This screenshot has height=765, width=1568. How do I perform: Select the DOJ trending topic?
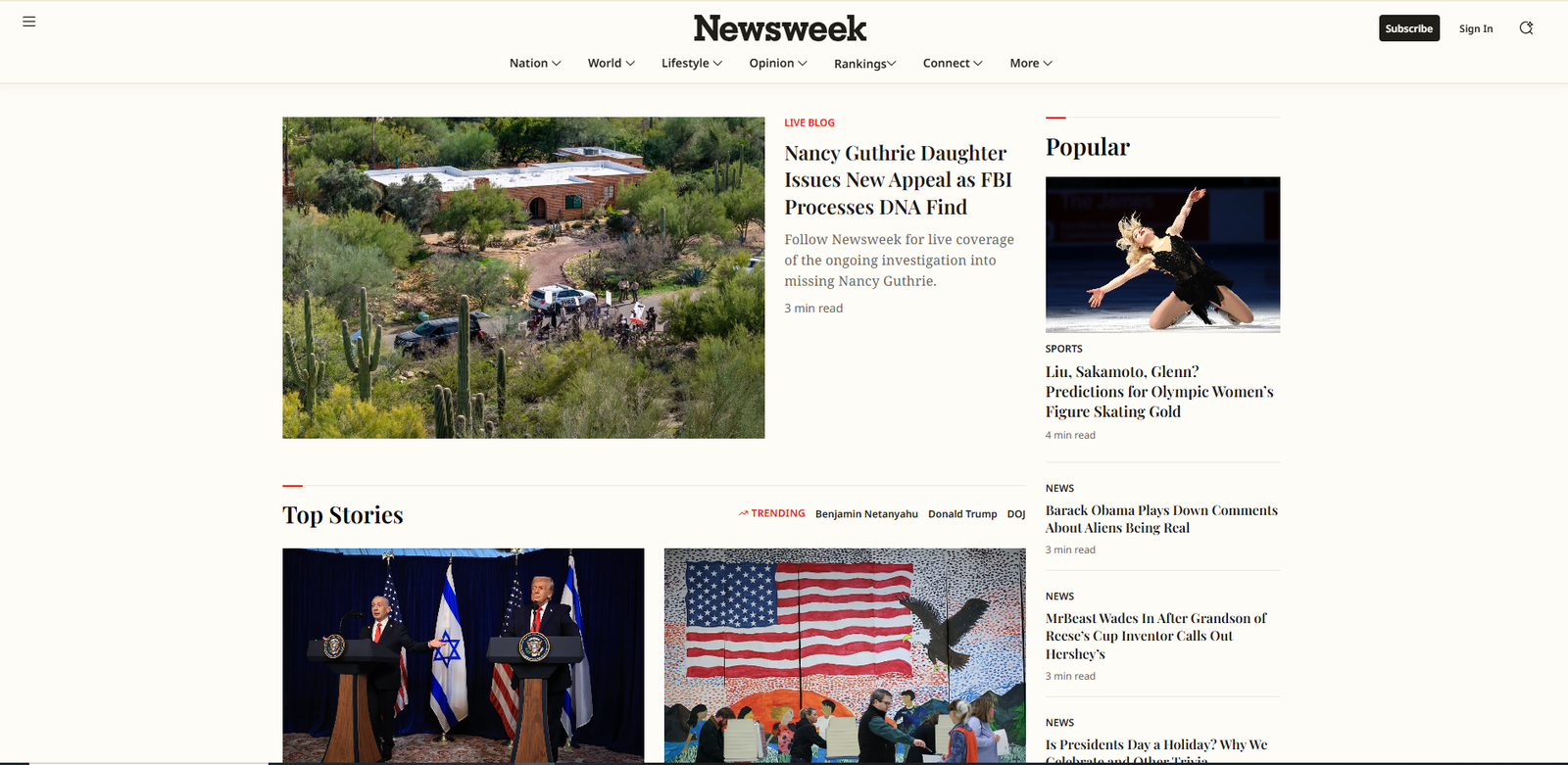(x=1016, y=514)
